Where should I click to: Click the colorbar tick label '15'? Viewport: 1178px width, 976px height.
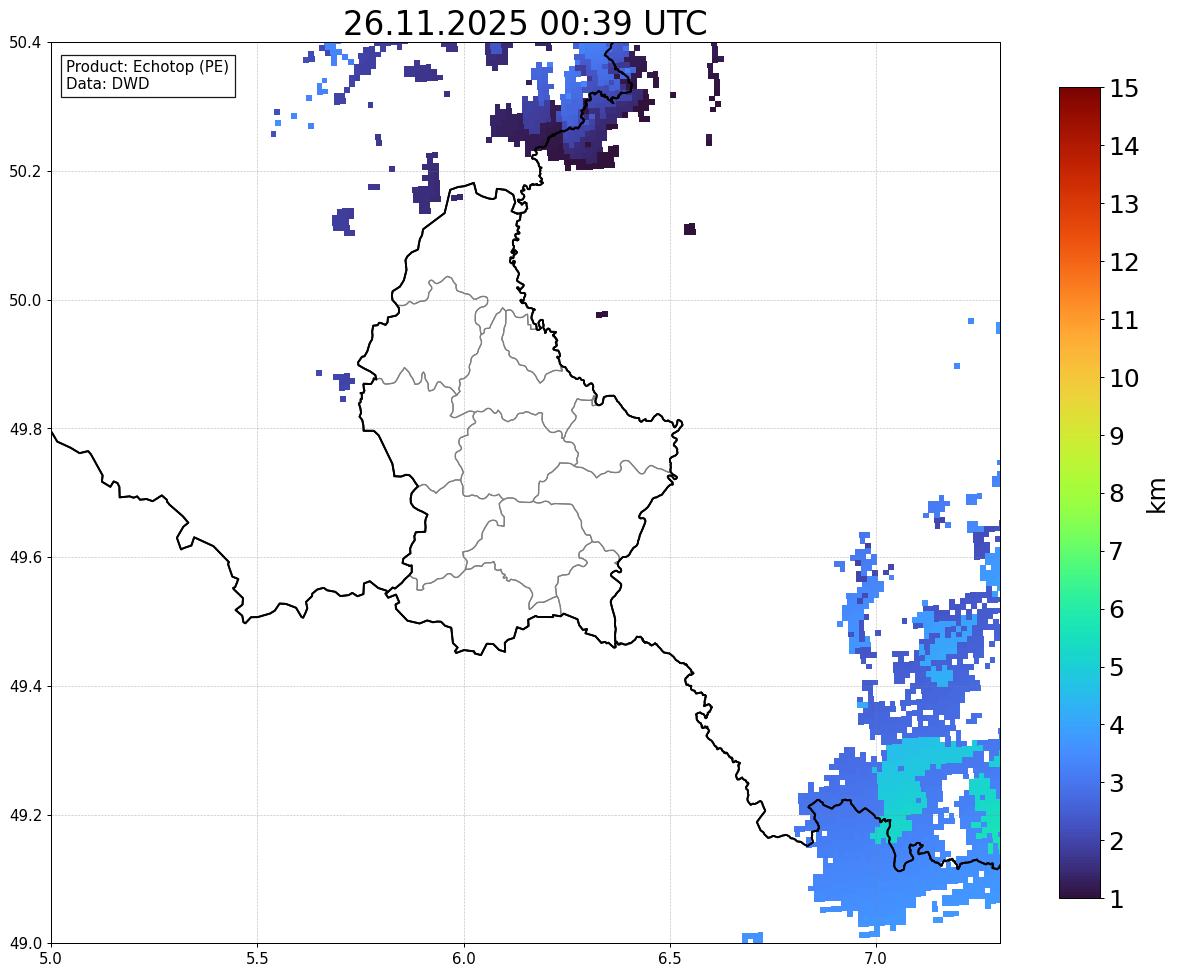[1124, 89]
